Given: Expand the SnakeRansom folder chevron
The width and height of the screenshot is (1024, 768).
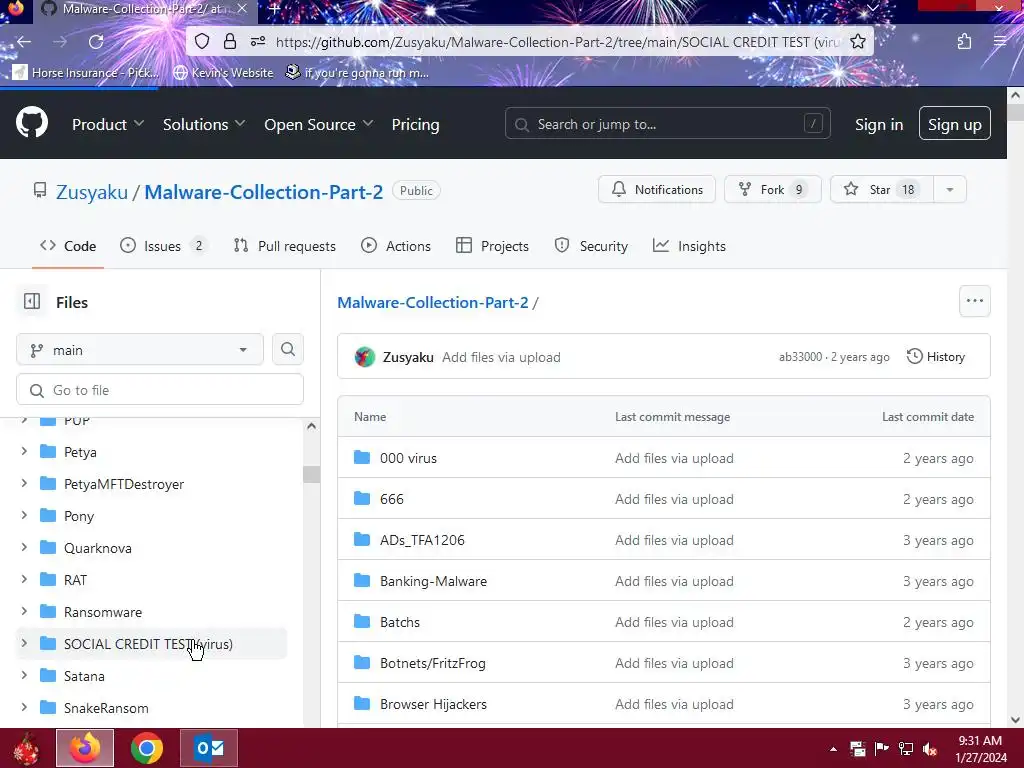Looking at the screenshot, I should (24, 707).
